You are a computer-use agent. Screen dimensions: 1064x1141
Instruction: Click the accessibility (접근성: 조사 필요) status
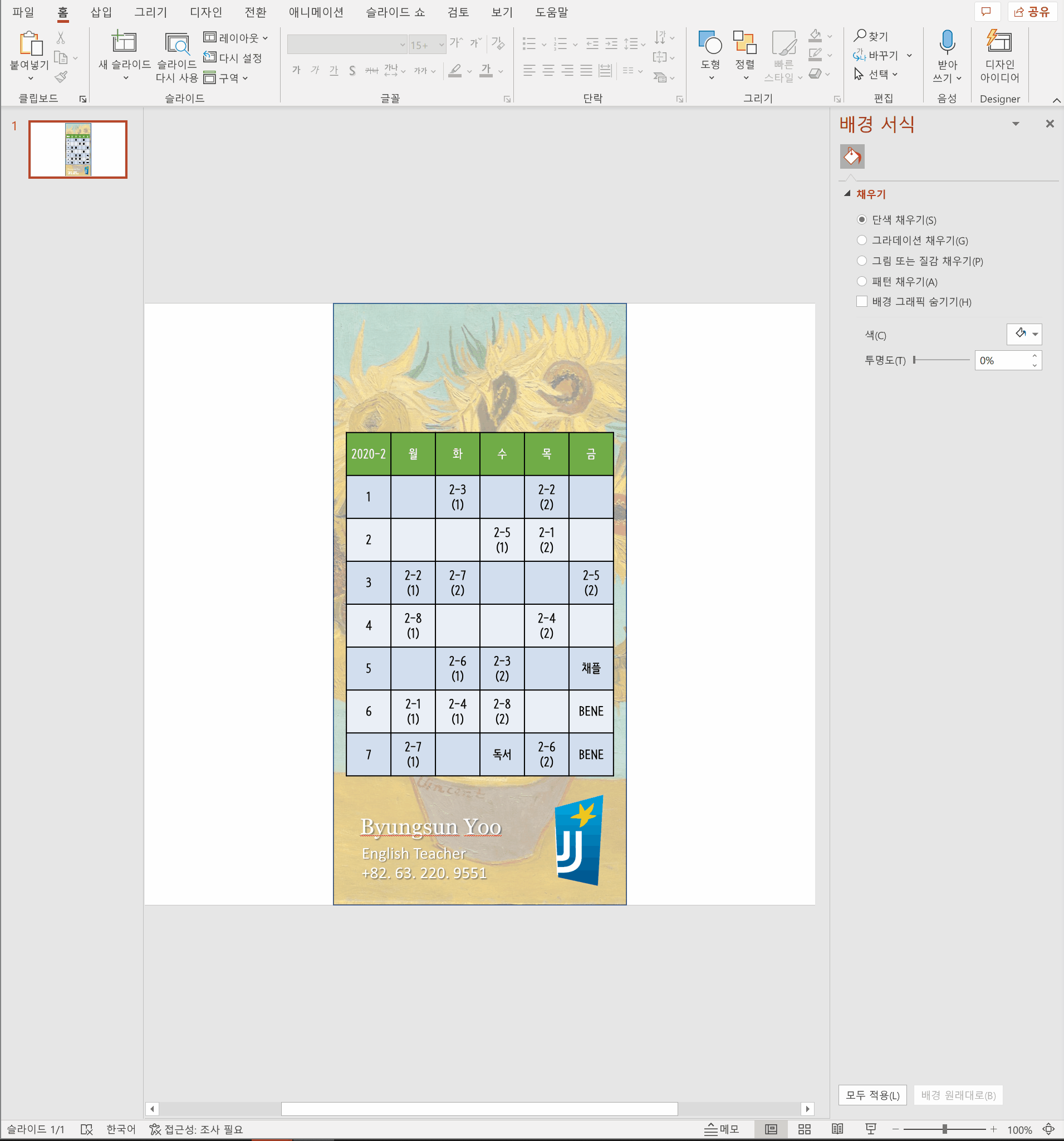coord(195,1129)
